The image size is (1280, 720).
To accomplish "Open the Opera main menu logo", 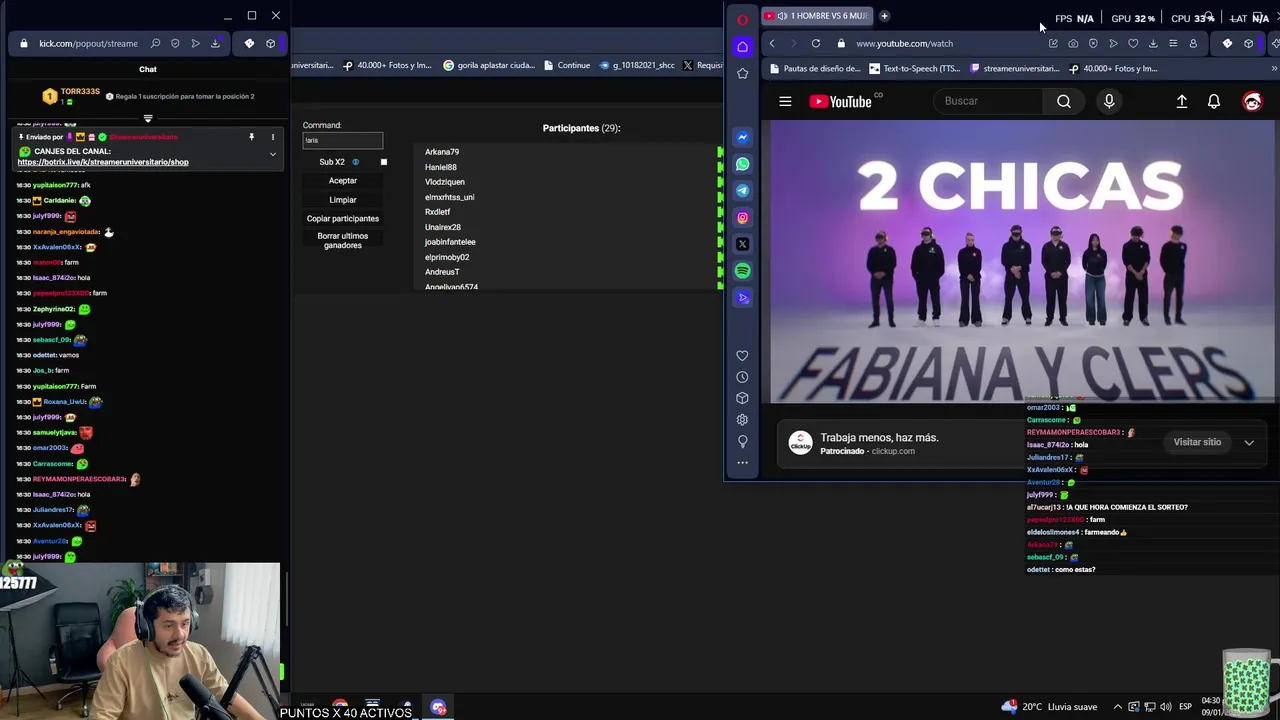I will (x=742, y=19).
